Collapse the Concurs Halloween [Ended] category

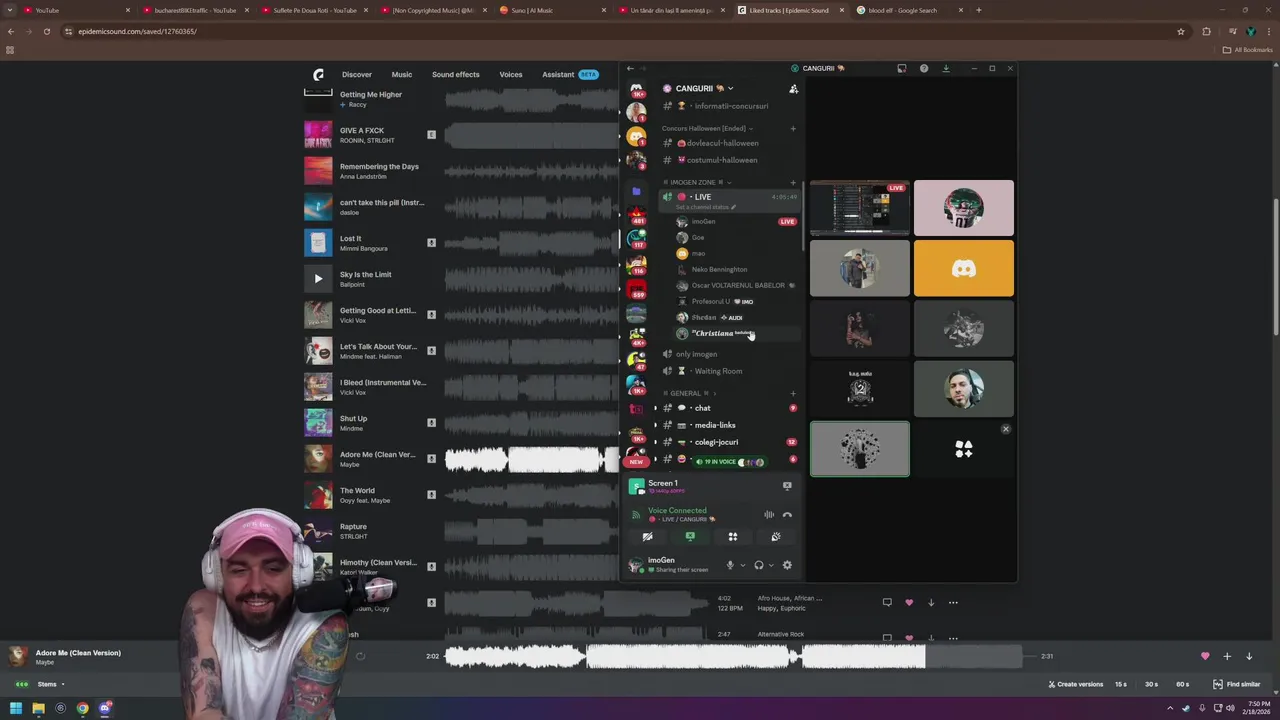click(x=707, y=128)
